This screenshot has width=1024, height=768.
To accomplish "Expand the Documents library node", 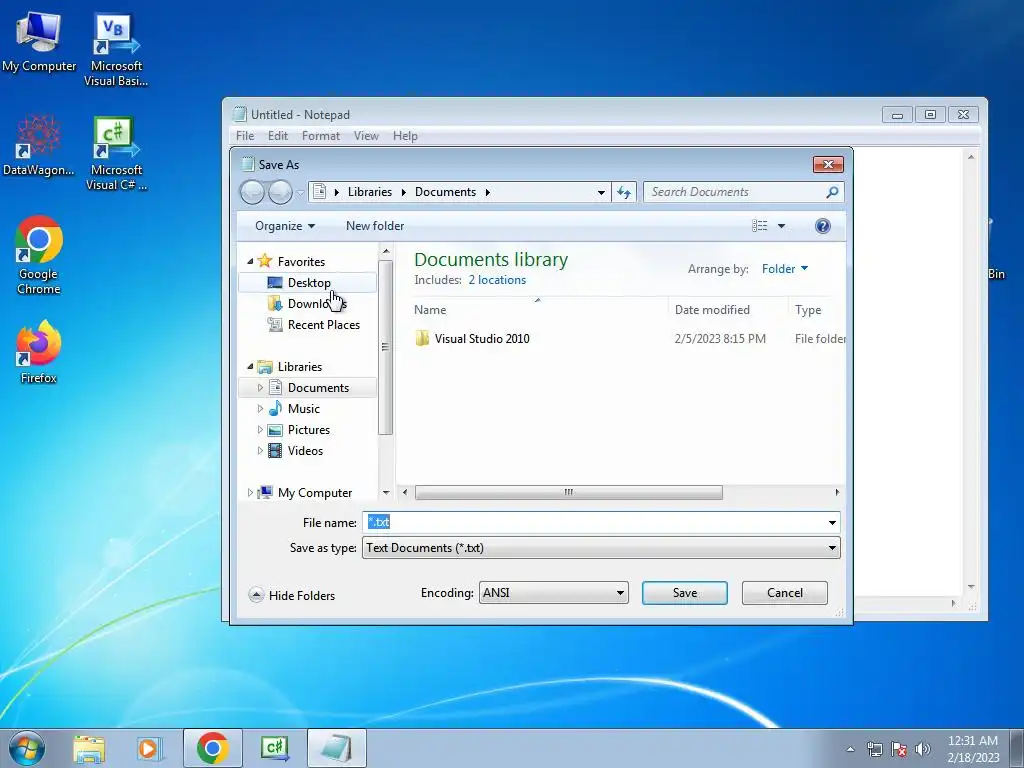I will click(x=260, y=388).
